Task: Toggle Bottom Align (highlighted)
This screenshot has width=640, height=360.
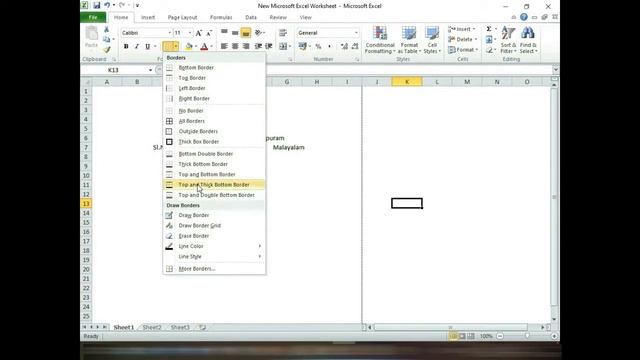Action: point(246,33)
